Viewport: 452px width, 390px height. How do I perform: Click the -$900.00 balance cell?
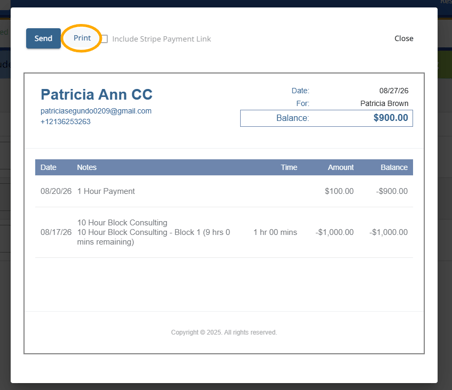(392, 191)
